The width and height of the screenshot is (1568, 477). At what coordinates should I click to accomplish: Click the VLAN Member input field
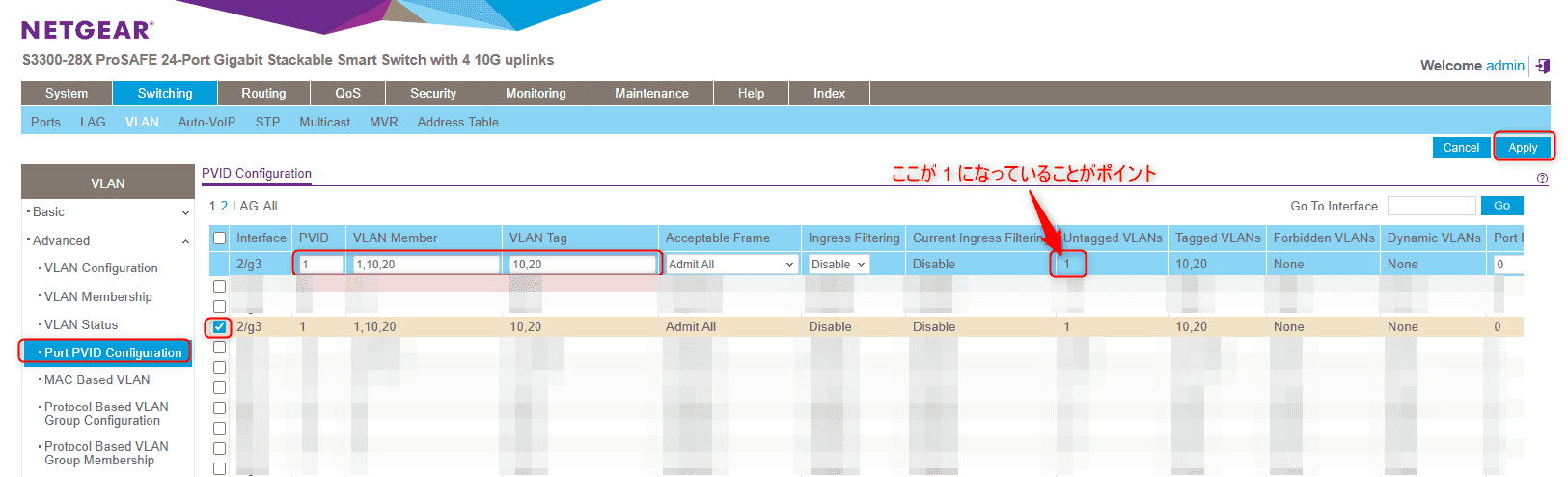coord(426,265)
